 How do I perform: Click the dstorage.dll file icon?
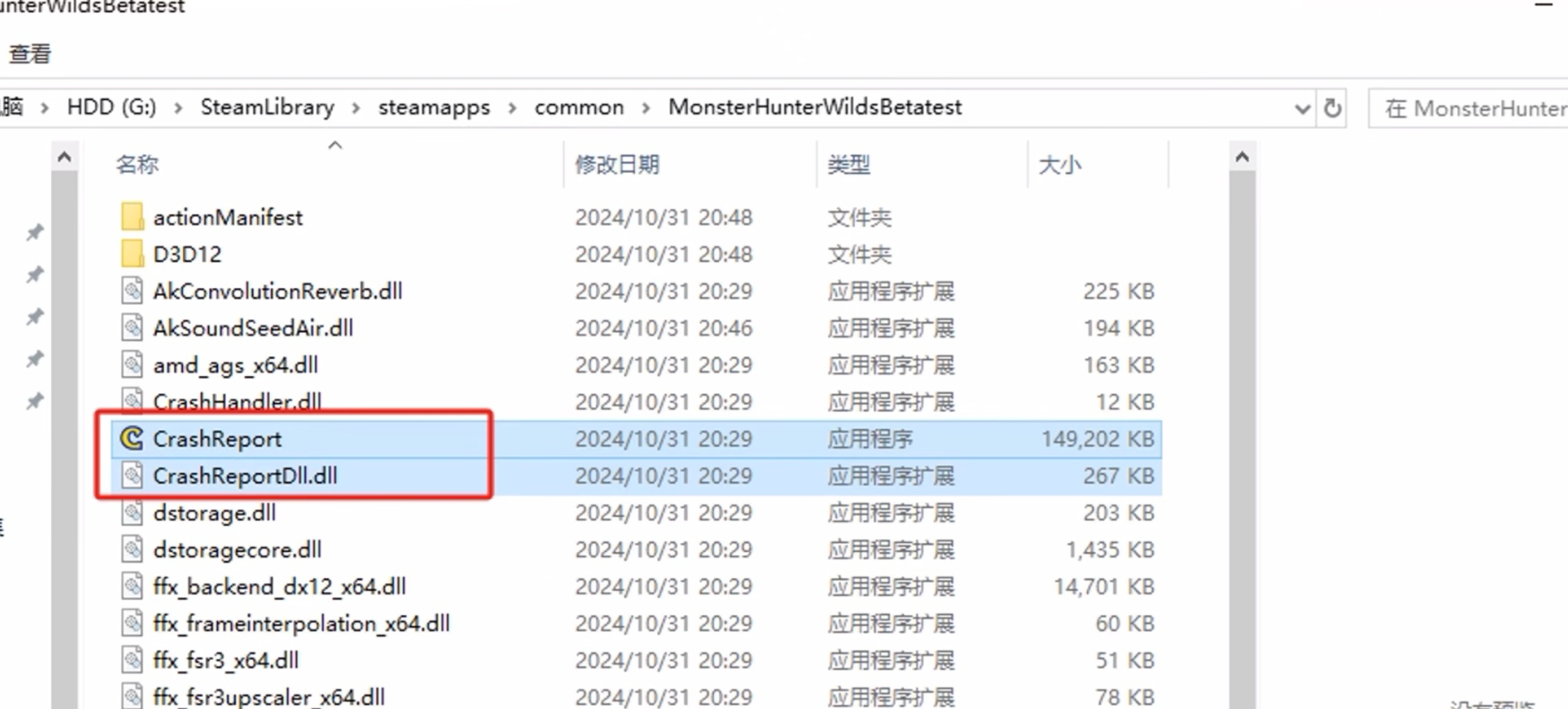[132, 513]
